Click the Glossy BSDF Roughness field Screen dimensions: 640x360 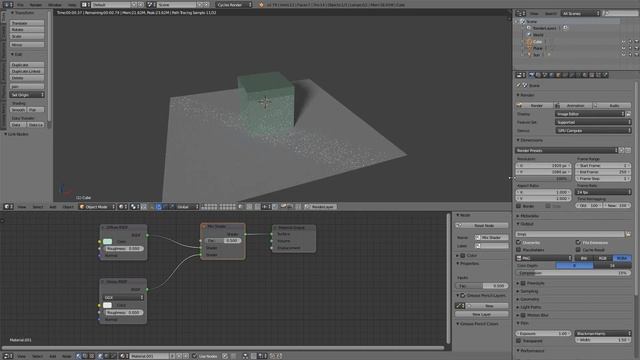[x=124, y=312]
